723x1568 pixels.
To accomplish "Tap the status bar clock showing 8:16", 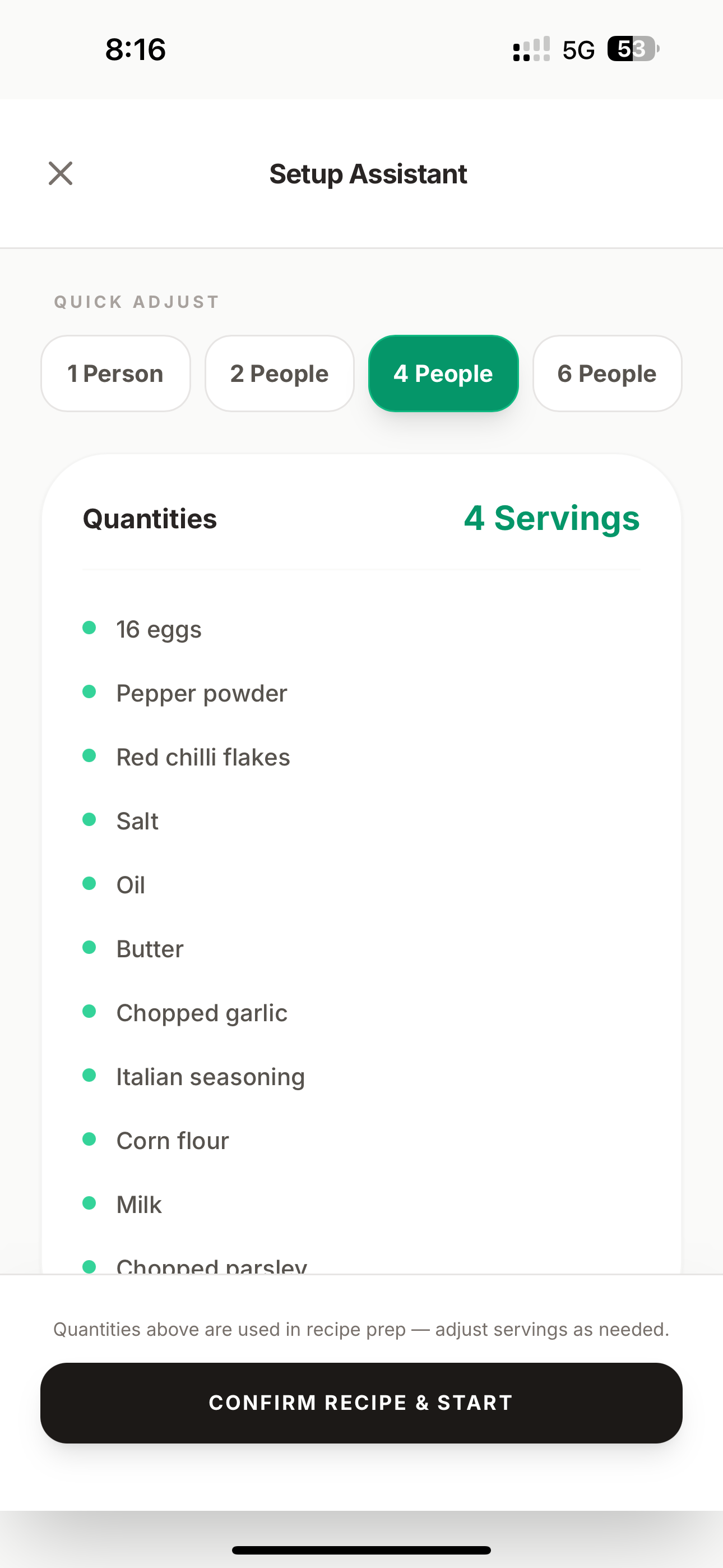I will [135, 49].
